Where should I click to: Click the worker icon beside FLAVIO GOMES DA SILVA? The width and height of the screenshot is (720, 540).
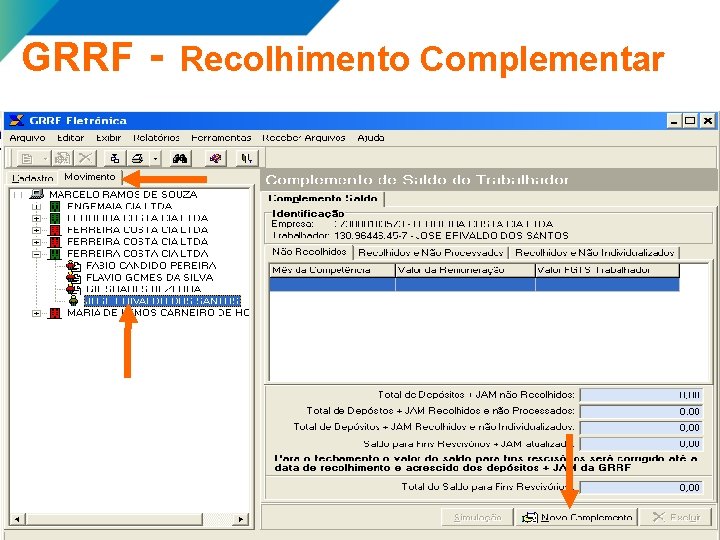tap(73, 277)
